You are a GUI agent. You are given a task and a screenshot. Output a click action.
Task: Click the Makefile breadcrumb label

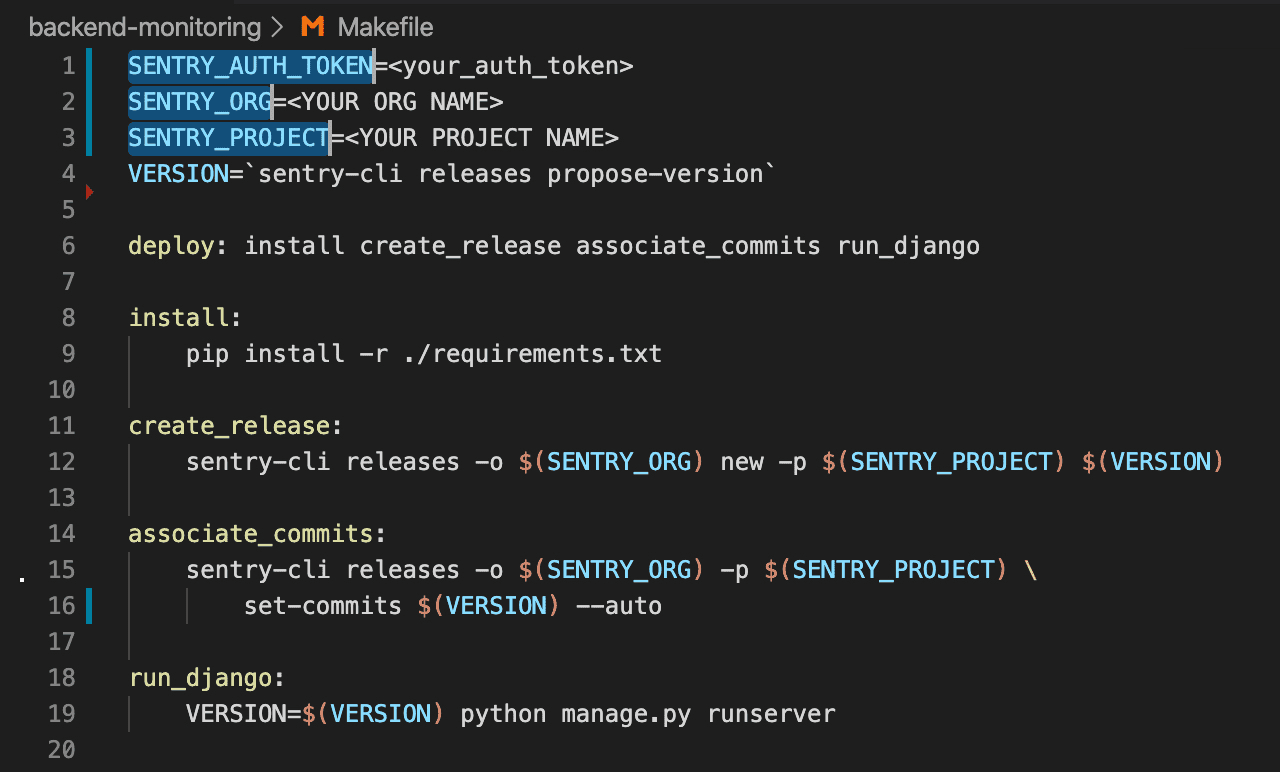[x=386, y=27]
